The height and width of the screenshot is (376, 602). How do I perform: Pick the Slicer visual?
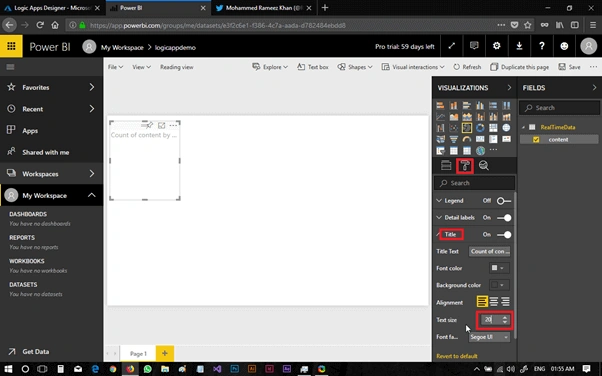tap(440, 151)
